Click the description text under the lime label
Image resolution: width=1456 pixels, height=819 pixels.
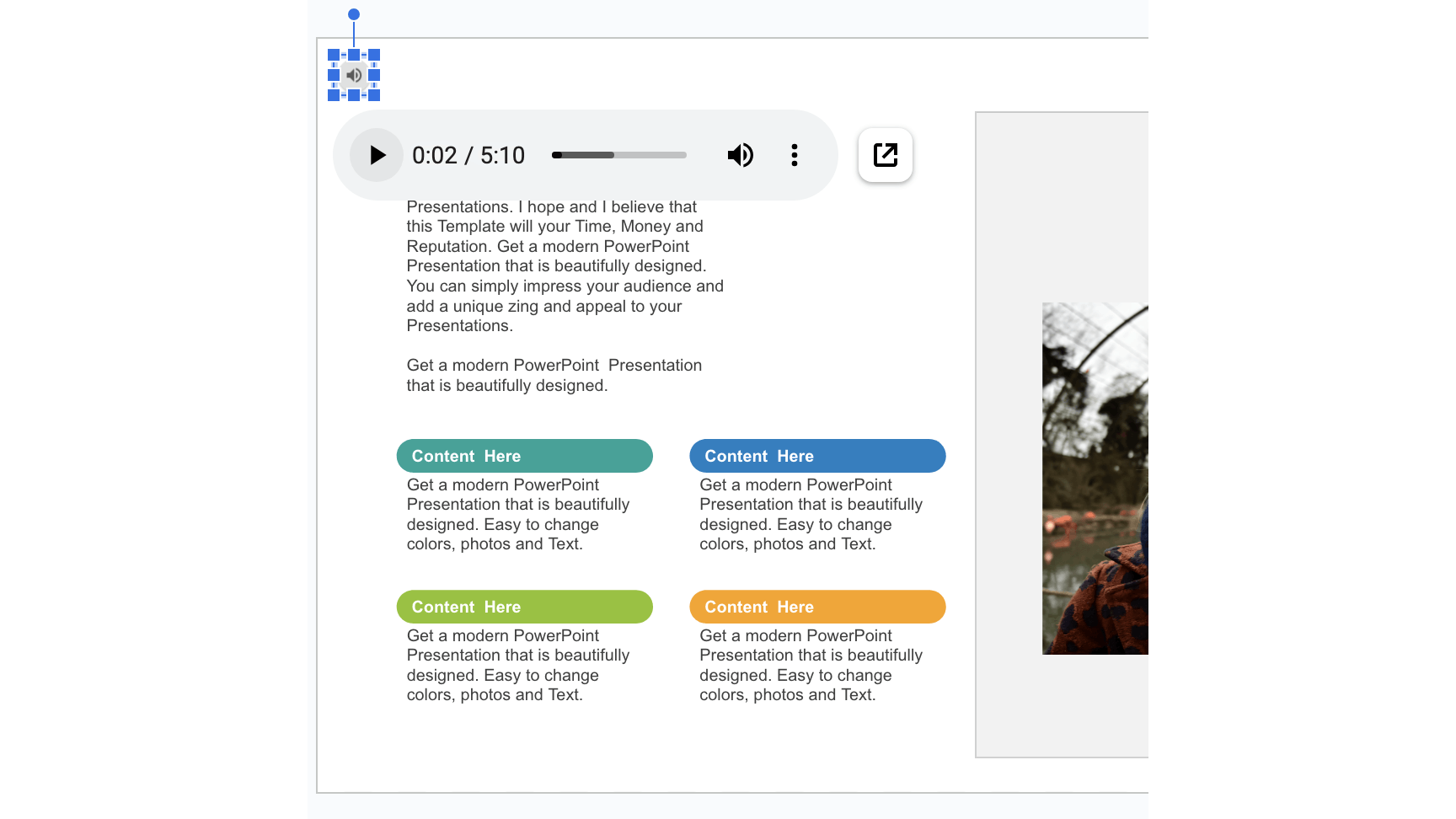[518, 666]
